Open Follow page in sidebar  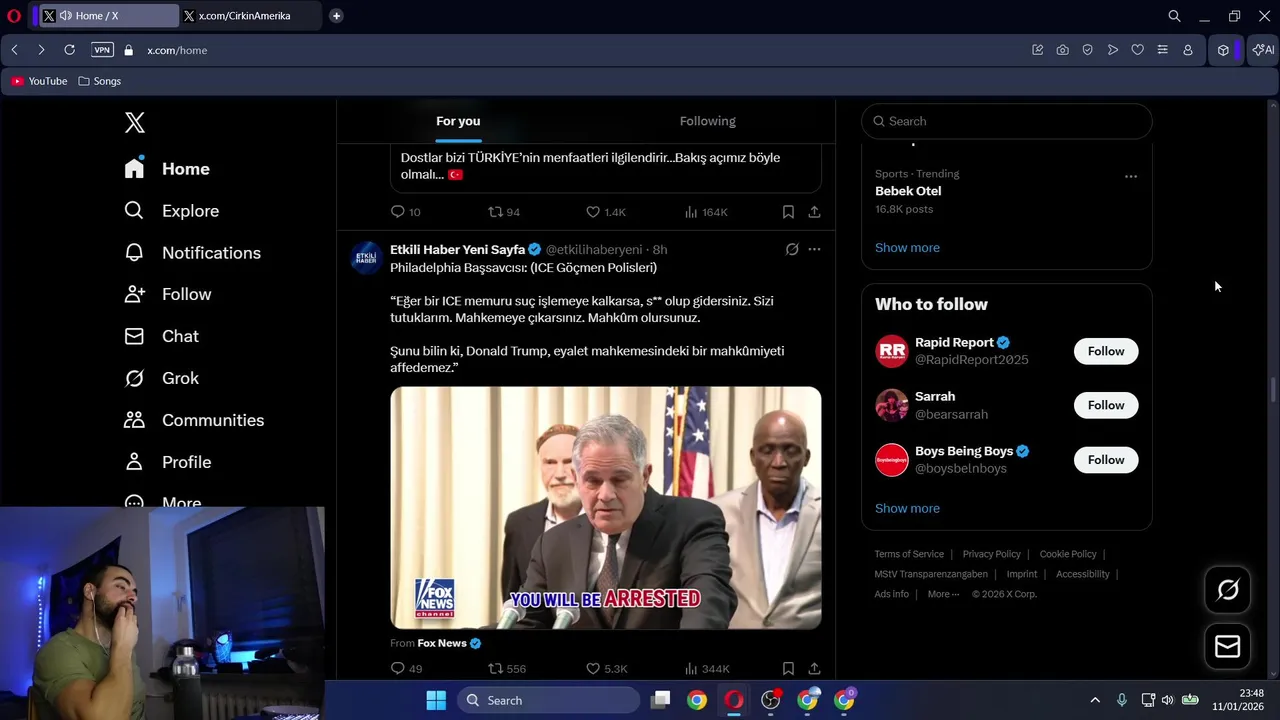[167, 294]
